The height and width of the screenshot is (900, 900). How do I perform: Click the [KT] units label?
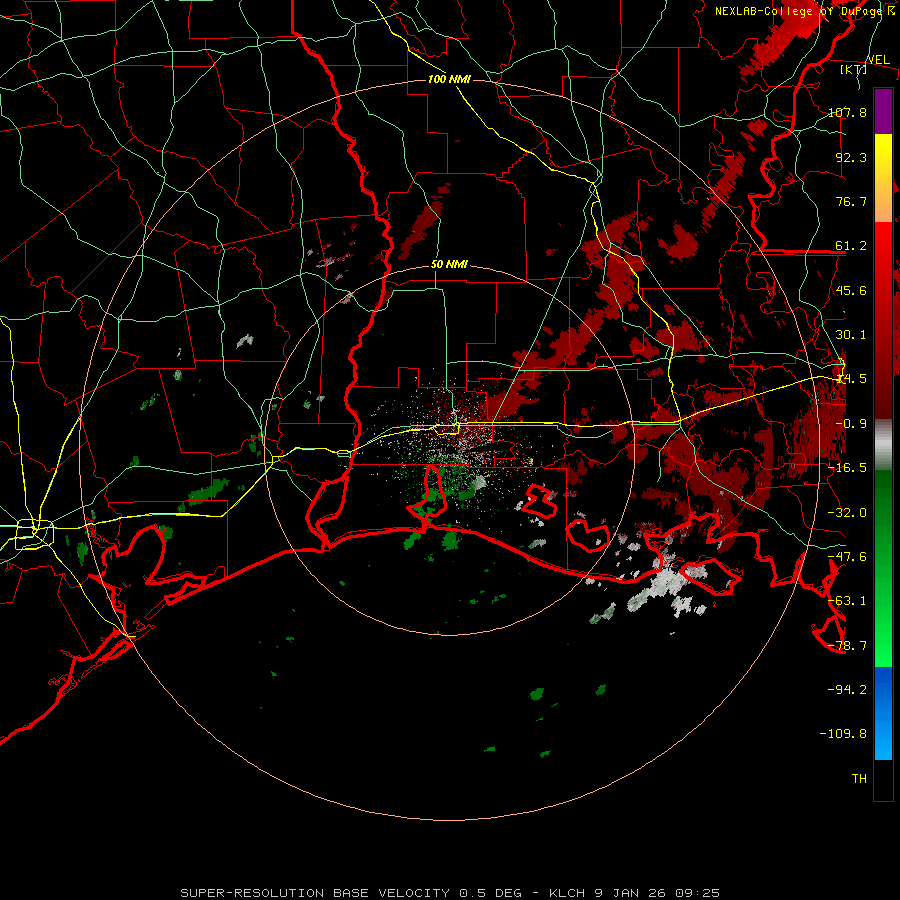pyautogui.click(x=854, y=69)
